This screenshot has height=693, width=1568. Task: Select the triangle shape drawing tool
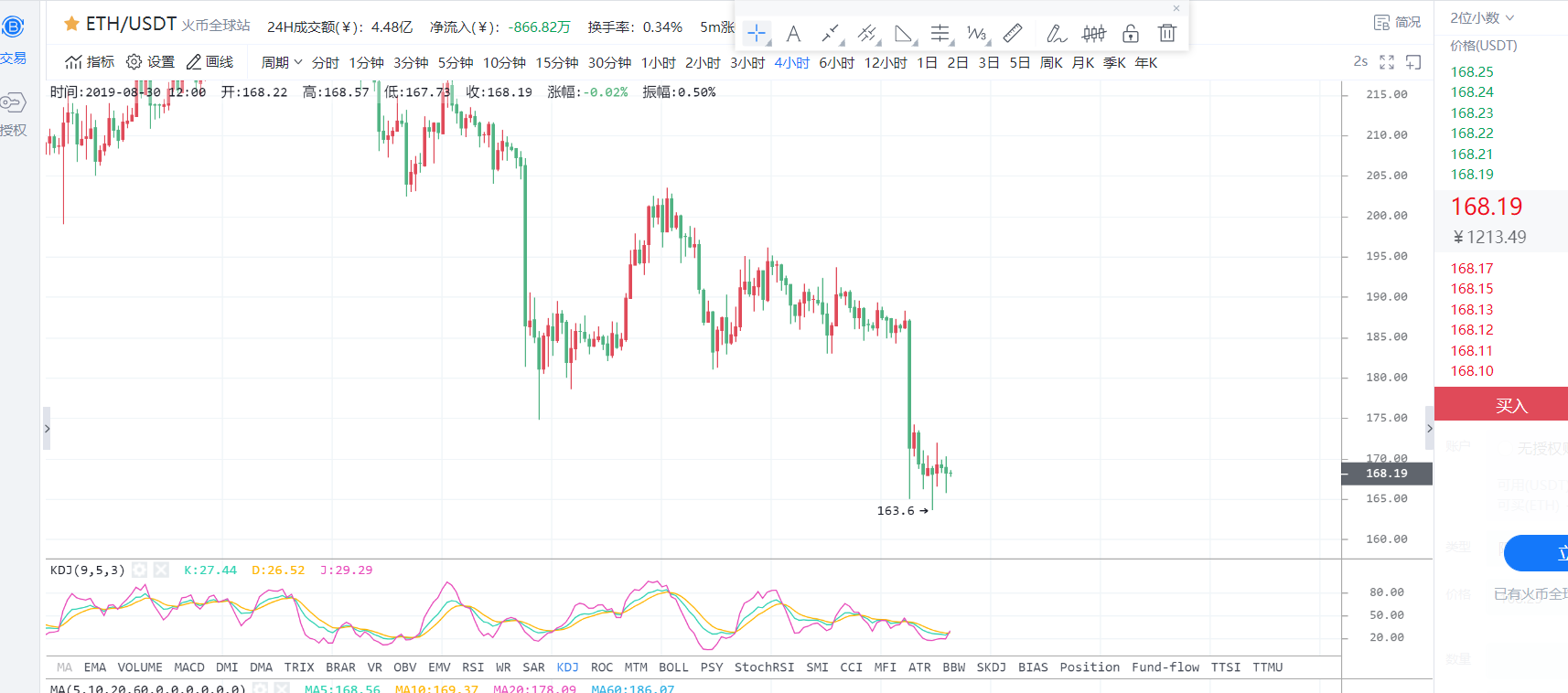point(904,34)
